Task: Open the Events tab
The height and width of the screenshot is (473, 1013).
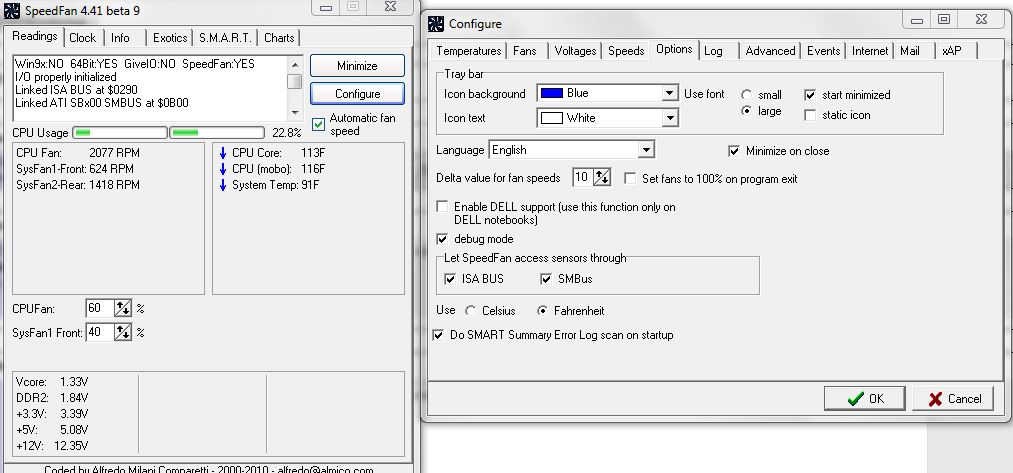Action: point(824,51)
